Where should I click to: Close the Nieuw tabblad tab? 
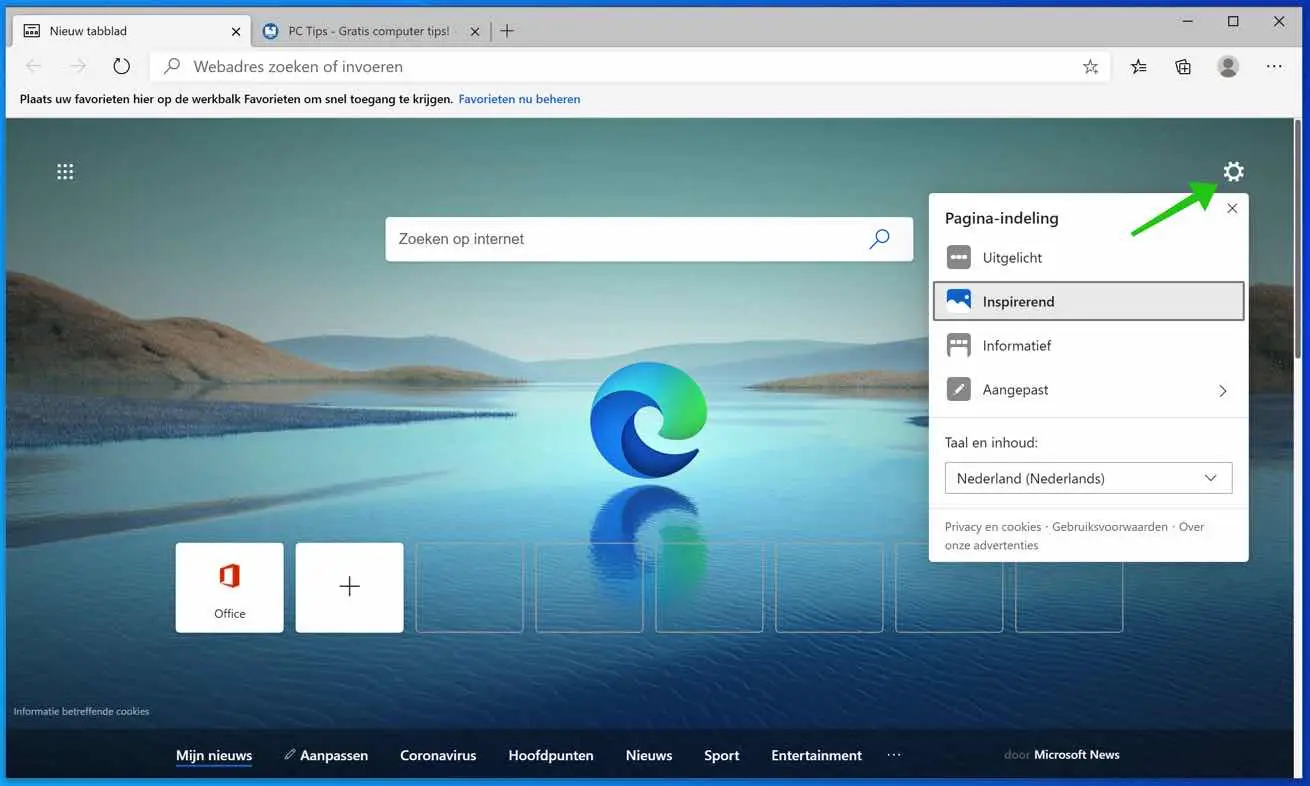[236, 31]
